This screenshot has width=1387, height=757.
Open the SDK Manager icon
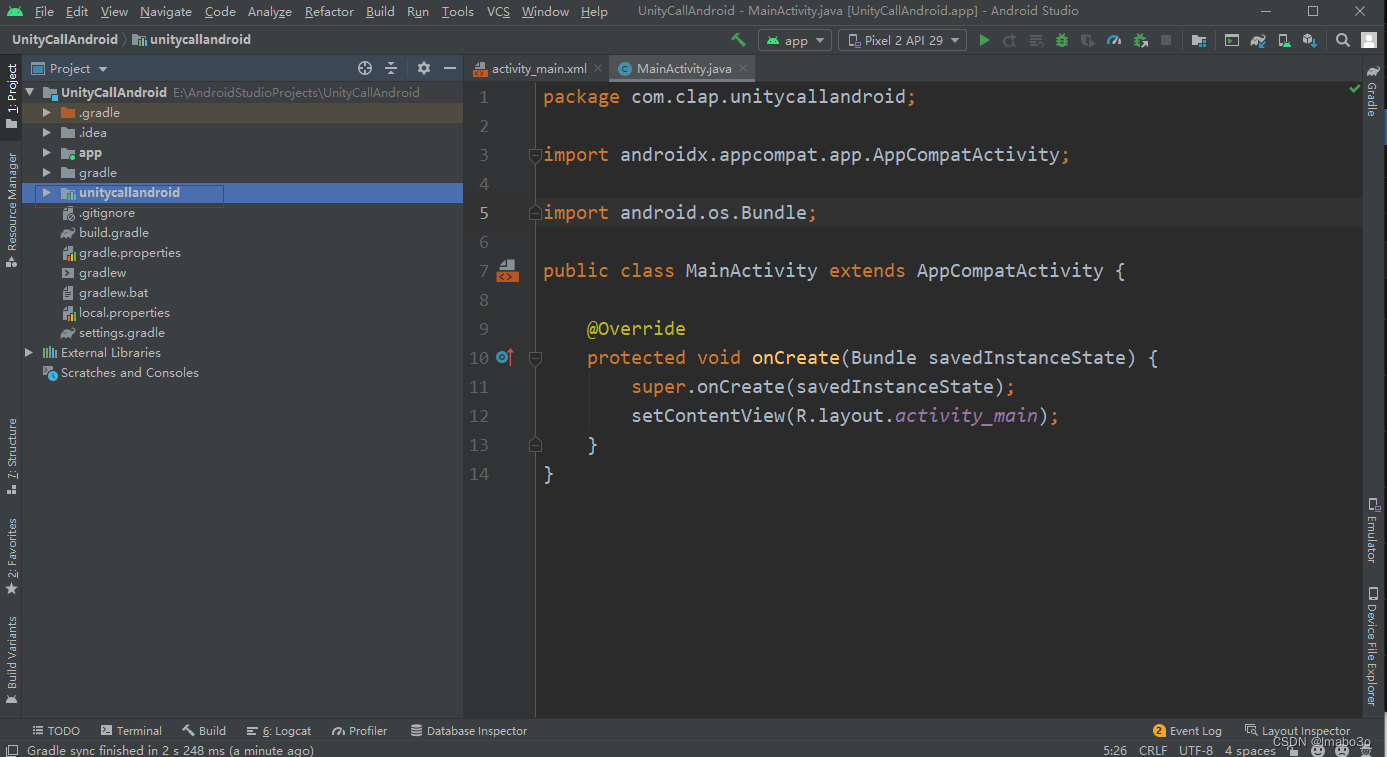(x=1310, y=41)
